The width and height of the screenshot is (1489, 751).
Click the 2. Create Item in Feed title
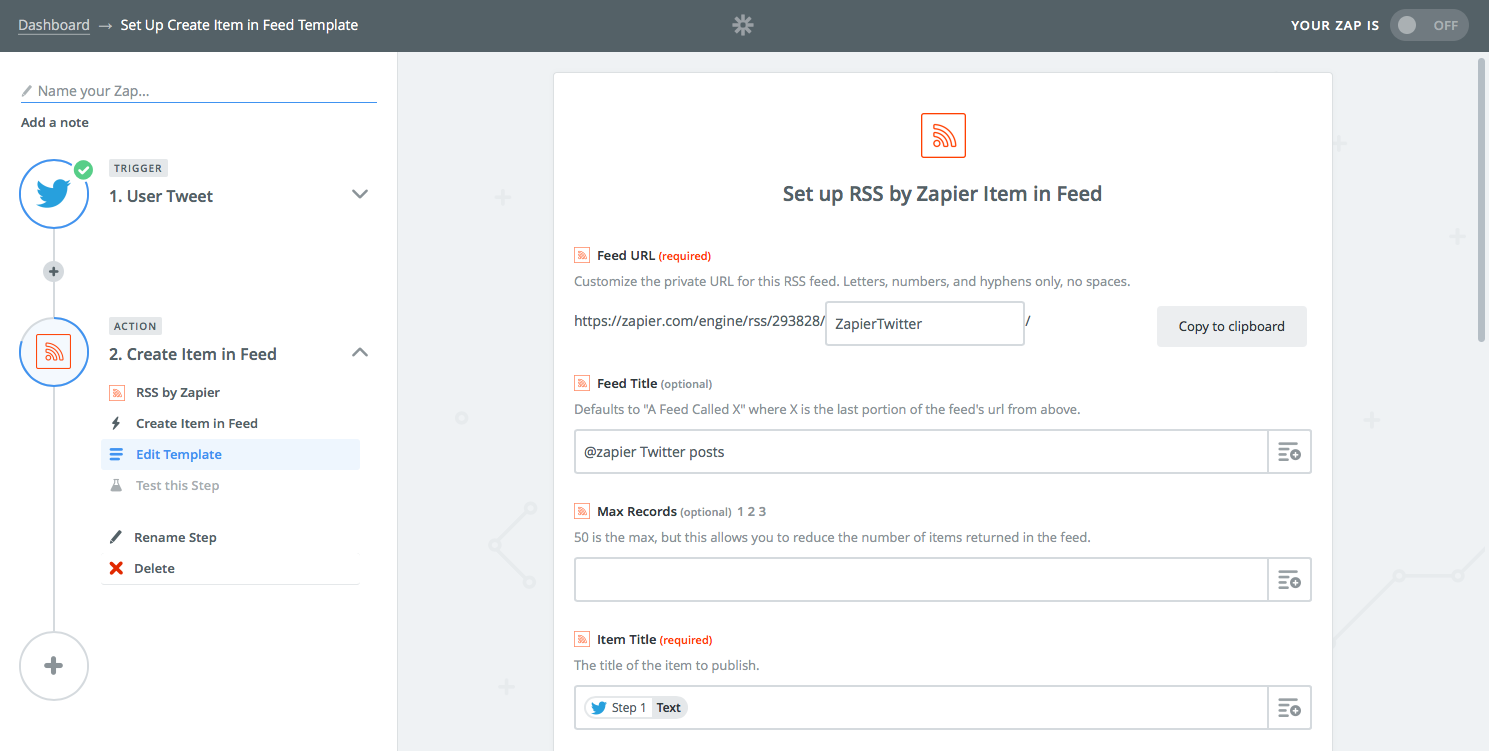tap(193, 354)
